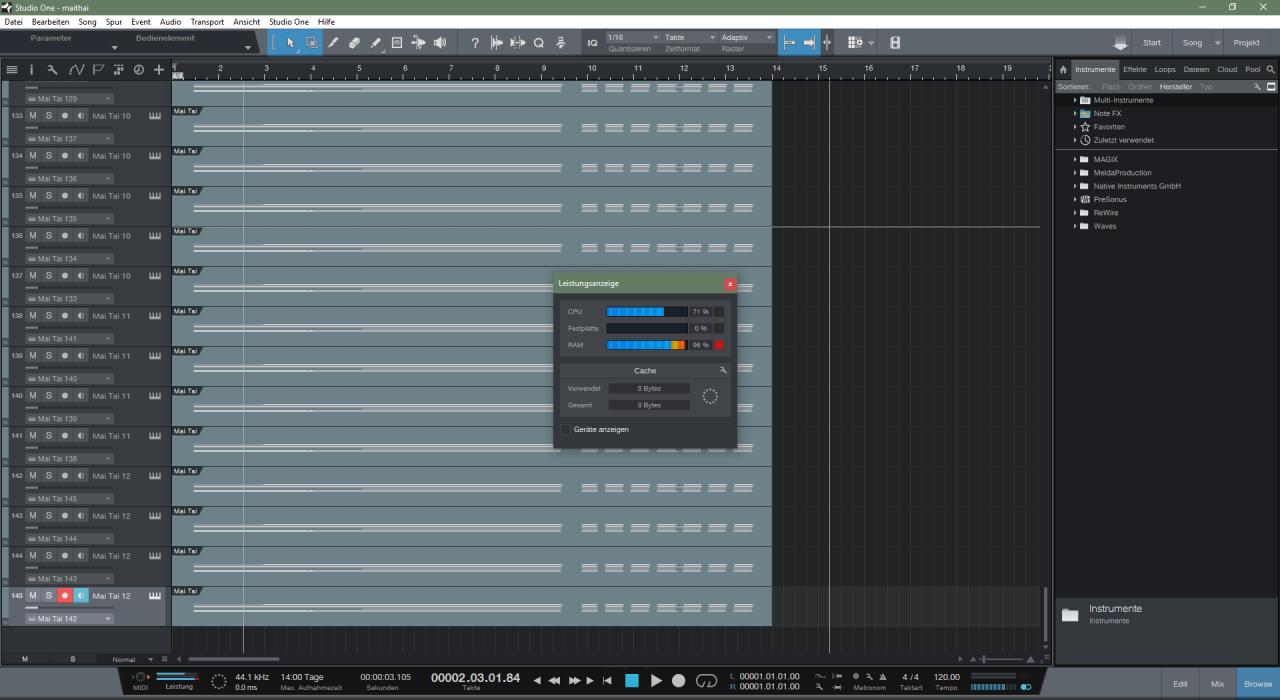This screenshot has width=1280, height=700.
Task: Open the Takte Zeitformat dropdown
Action: [689, 38]
